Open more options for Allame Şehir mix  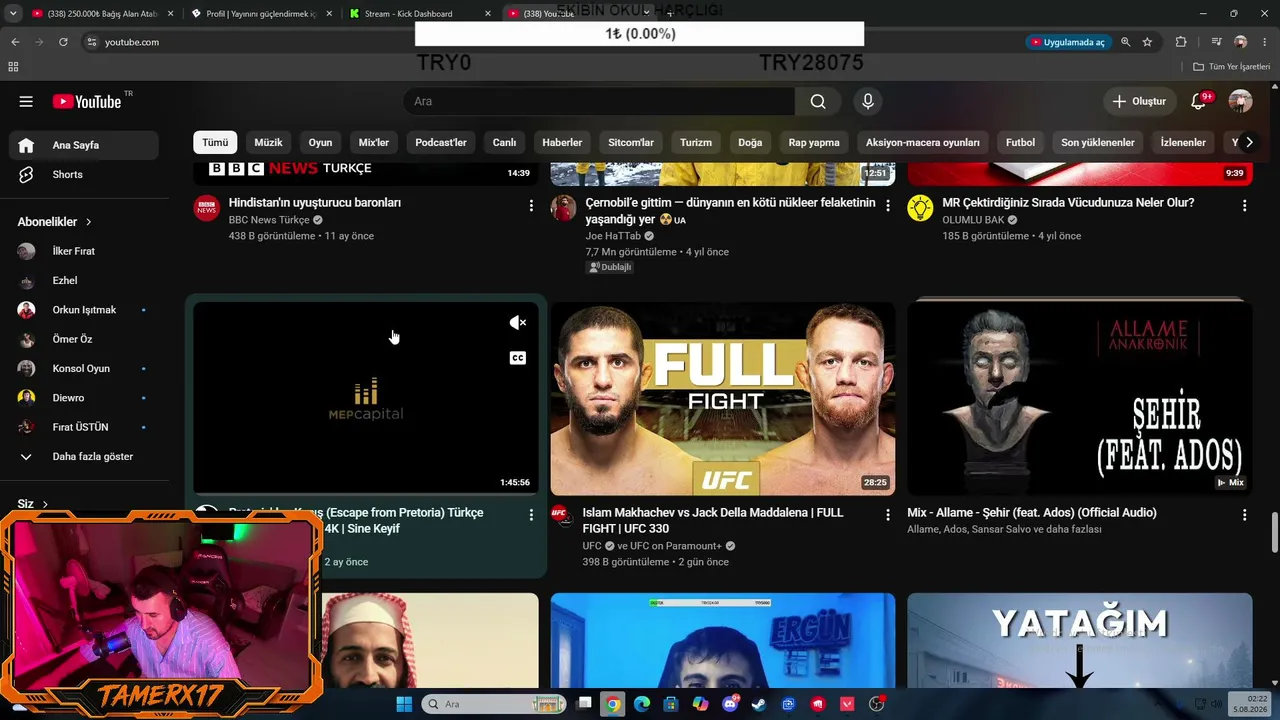(x=1244, y=515)
